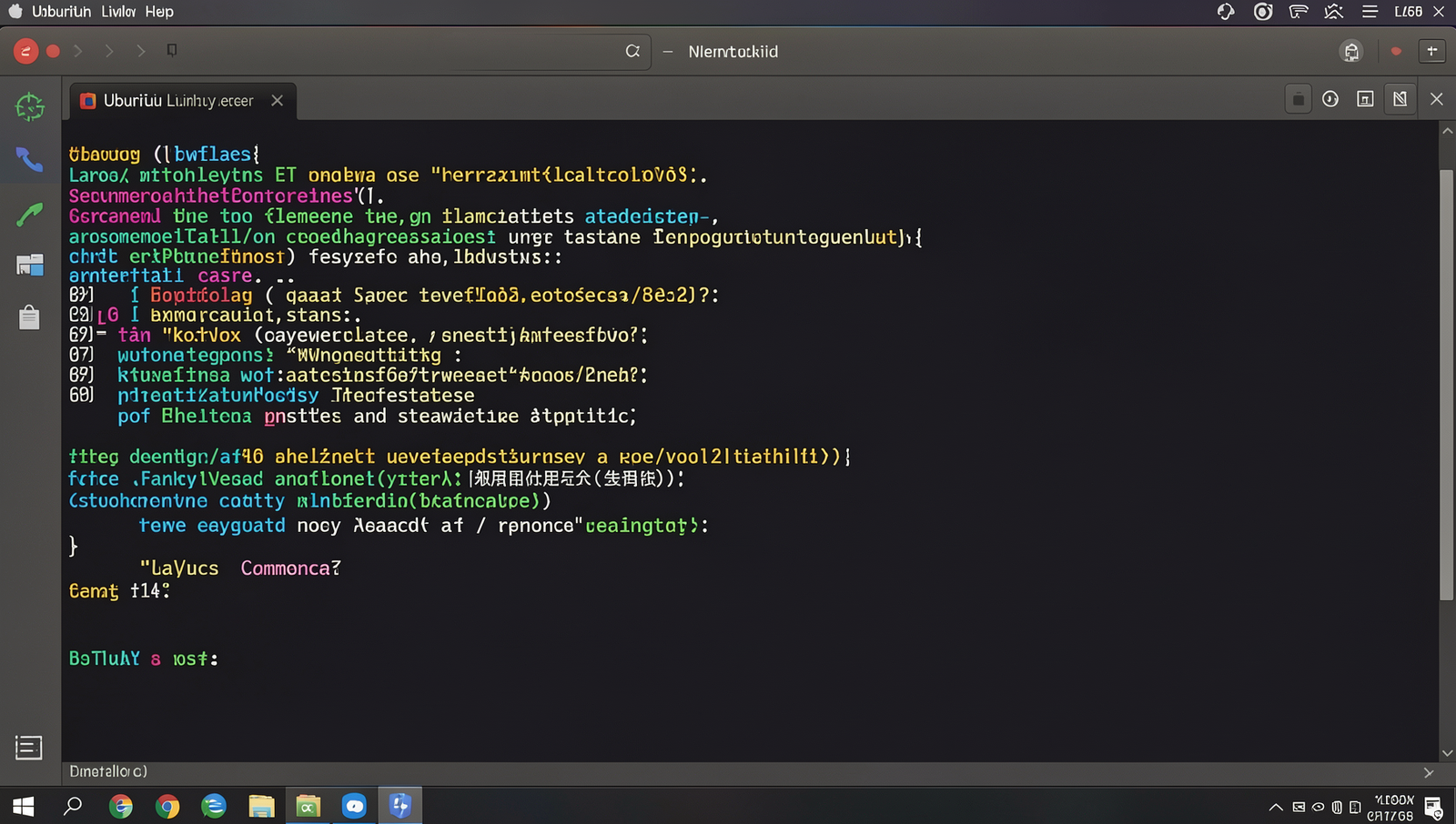The height and width of the screenshot is (824, 1456).
Task: Close the terminal panel with X
Action: (x=1437, y=99)
